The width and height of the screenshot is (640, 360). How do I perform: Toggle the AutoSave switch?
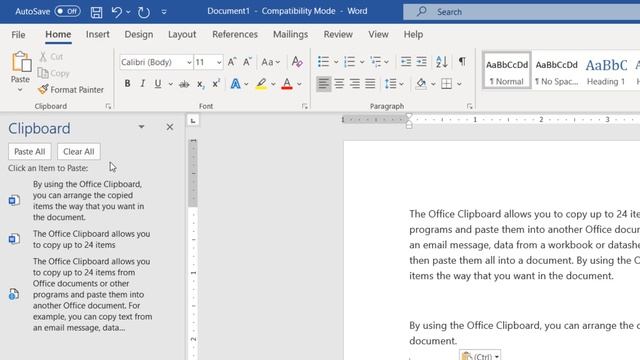67,11
